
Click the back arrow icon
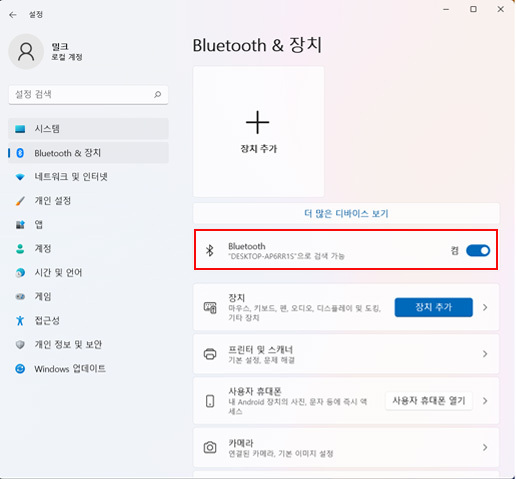point(13,15)
